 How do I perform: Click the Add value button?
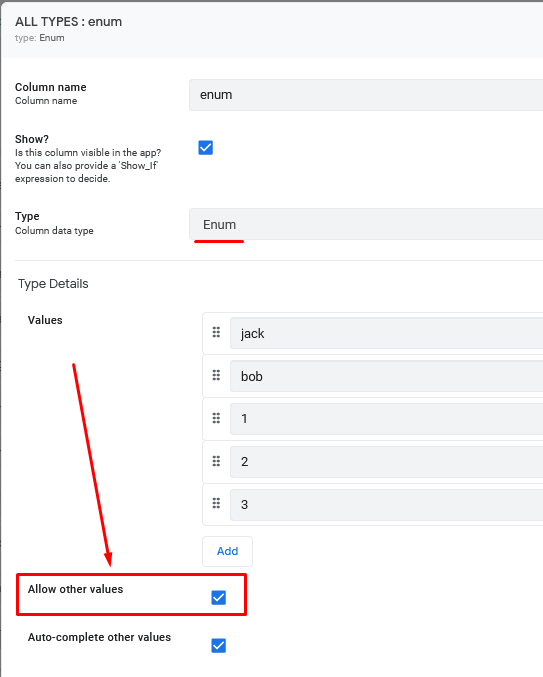coord(227,551)
